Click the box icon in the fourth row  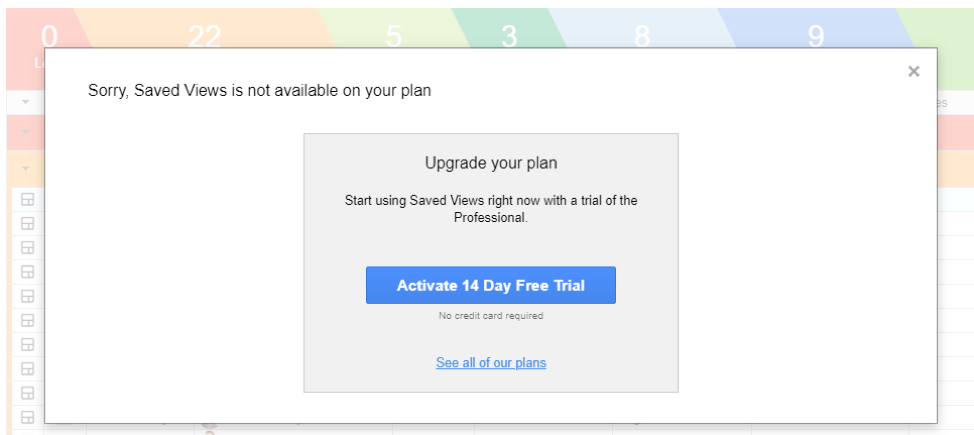[x=27, y=272]
